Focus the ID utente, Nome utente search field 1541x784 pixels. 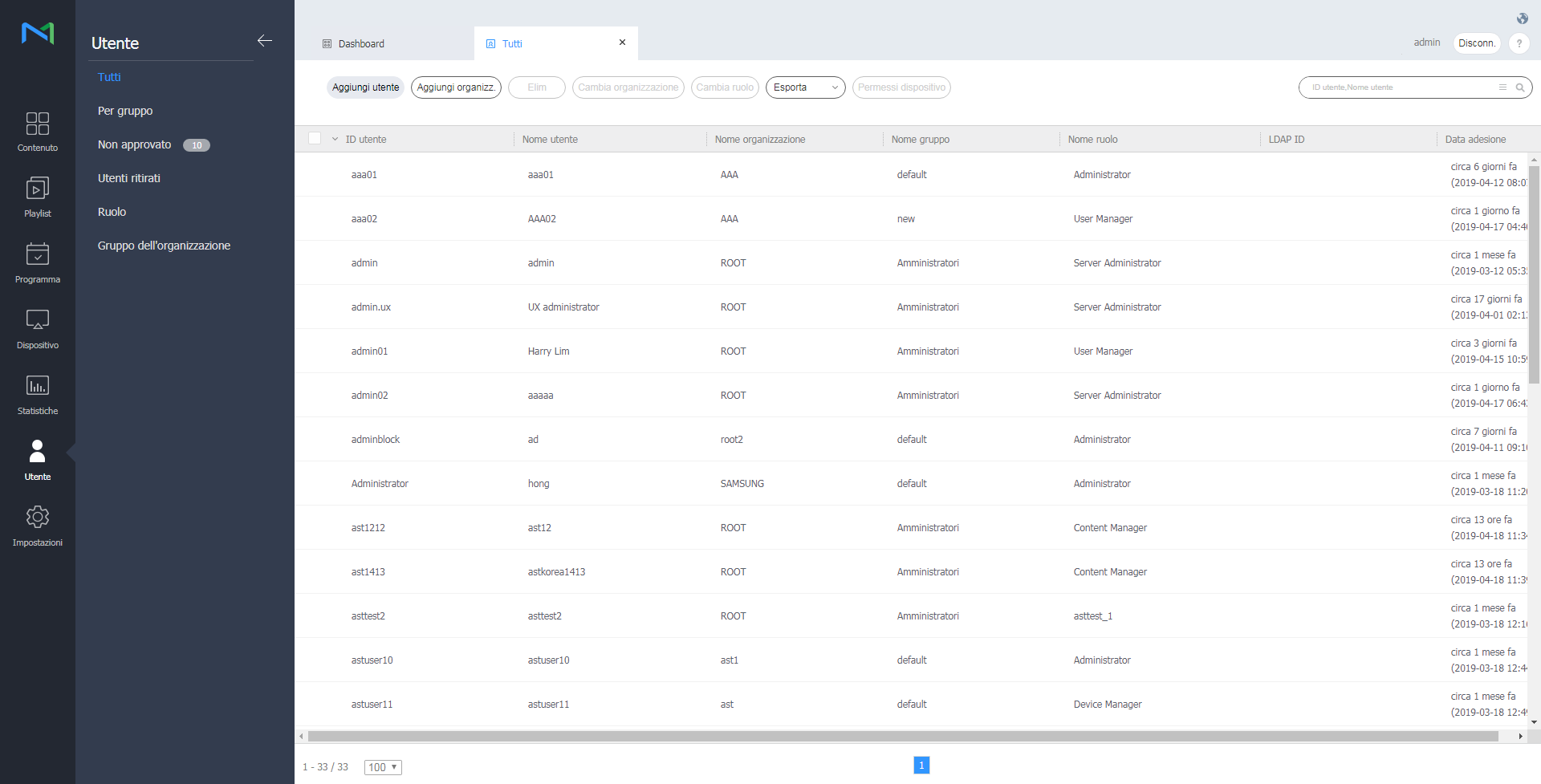click(x=1397, y=87)
